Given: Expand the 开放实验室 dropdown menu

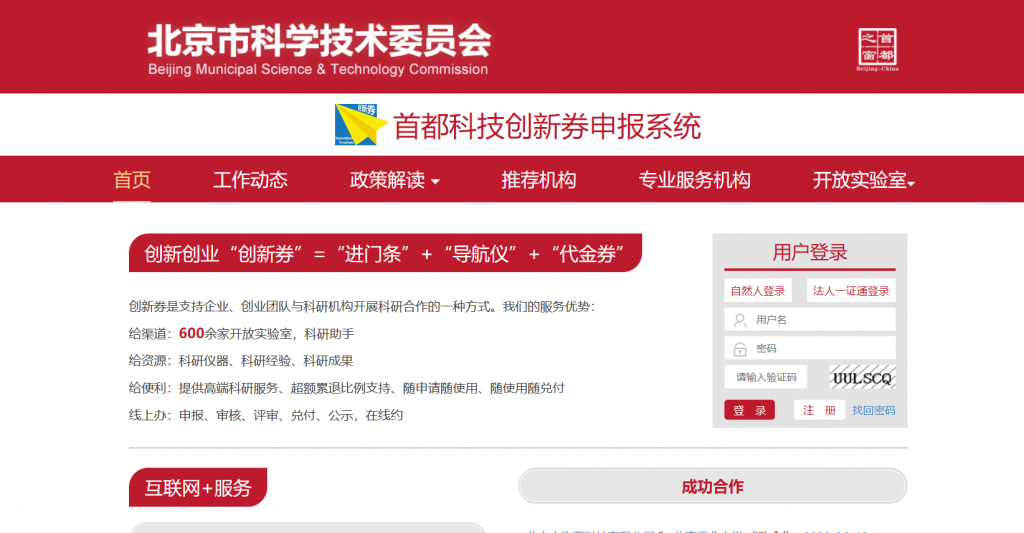Looking at the screenshot, I should coord(863,180).
